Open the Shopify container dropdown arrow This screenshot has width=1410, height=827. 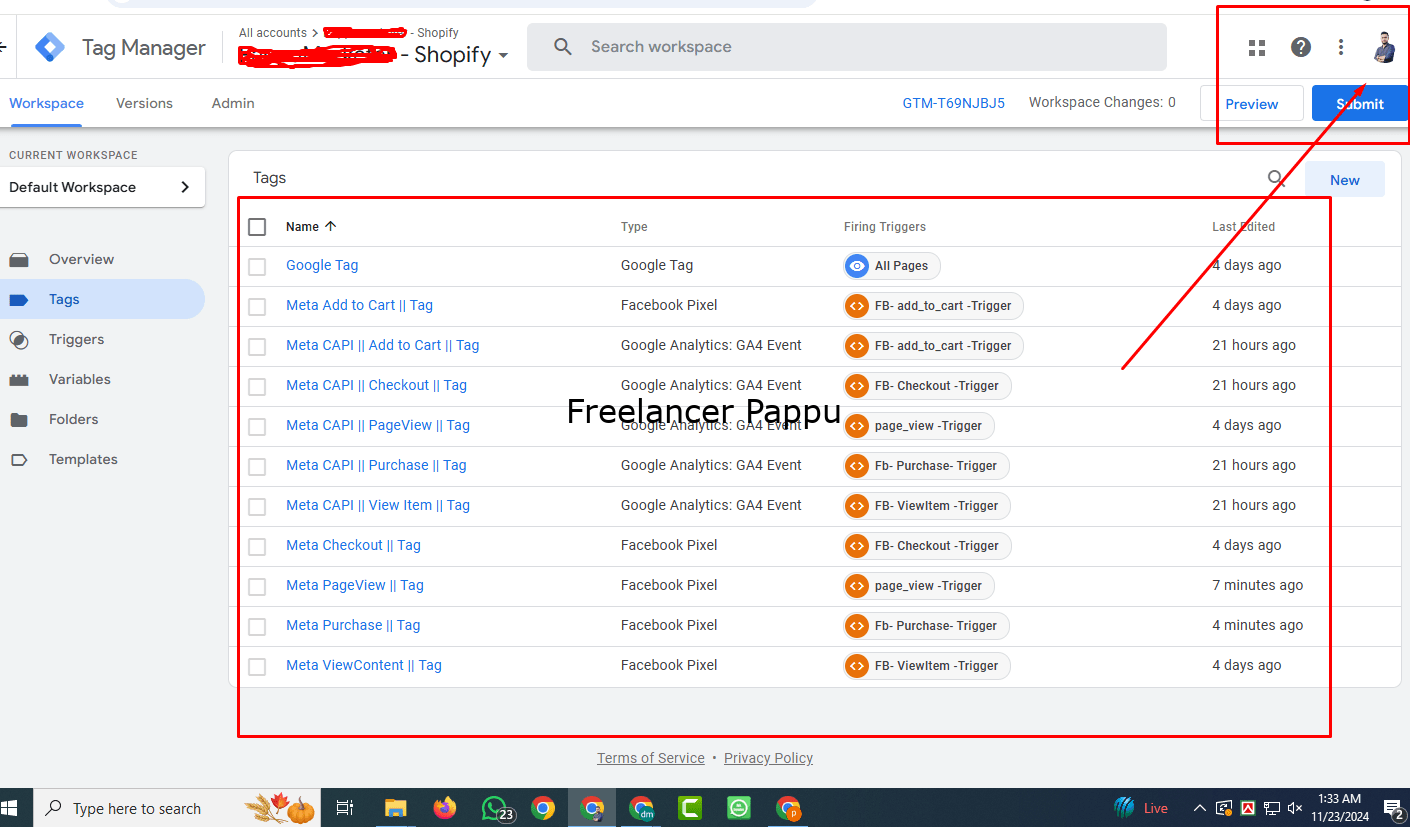(x=503, y=55)
